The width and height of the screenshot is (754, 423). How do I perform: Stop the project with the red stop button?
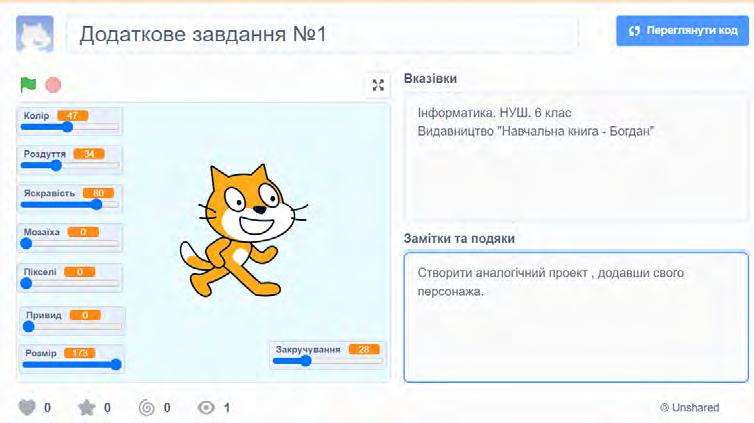point(53,85)
